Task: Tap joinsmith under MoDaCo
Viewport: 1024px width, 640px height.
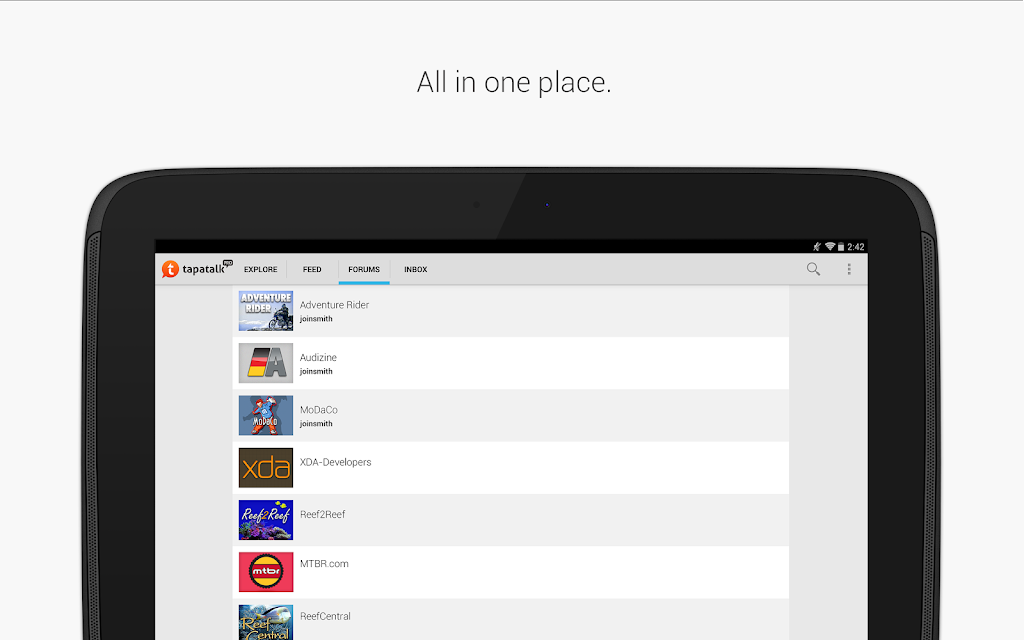Action: tap(316, 423)
